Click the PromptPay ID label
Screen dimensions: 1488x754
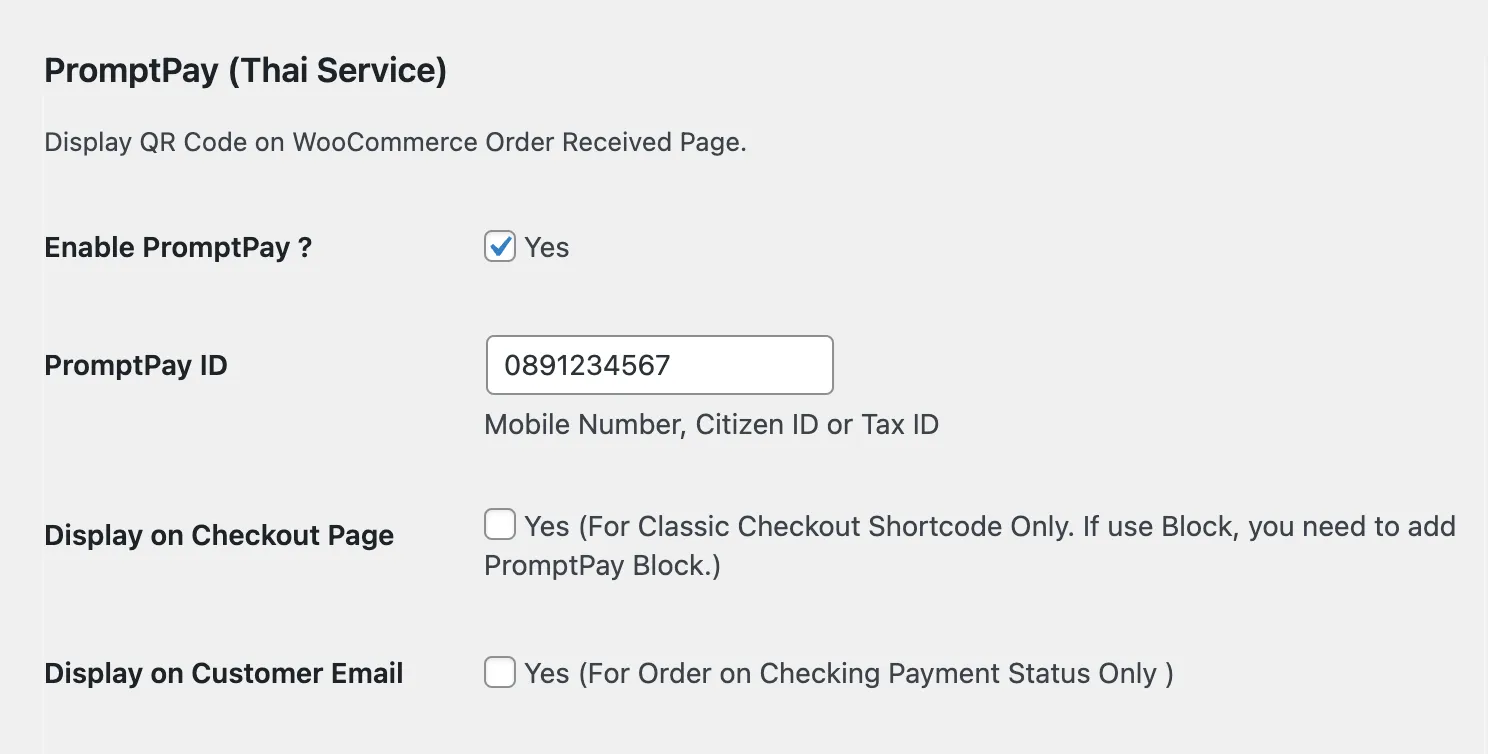pyautogui.click(x=136, y=365)
